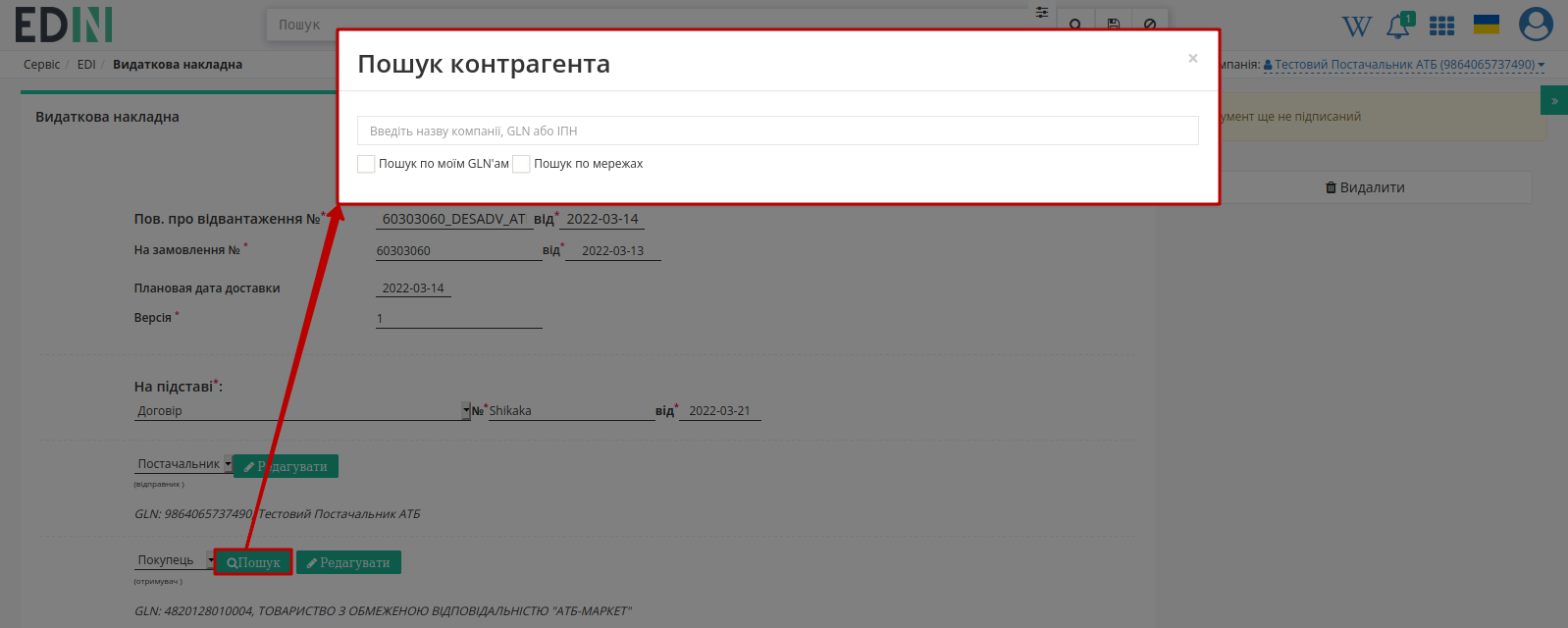Click supplier text GLN: 9864065737490

point(278,514)
